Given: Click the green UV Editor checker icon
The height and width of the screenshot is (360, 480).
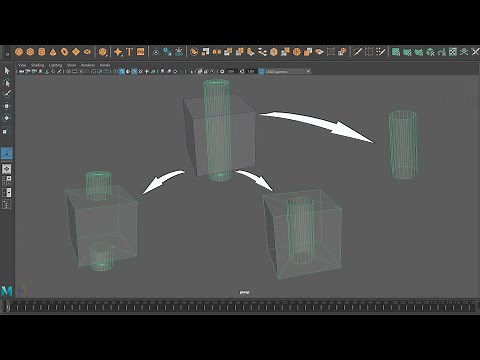Looking at the screenshot, I should tap(453, 52).
